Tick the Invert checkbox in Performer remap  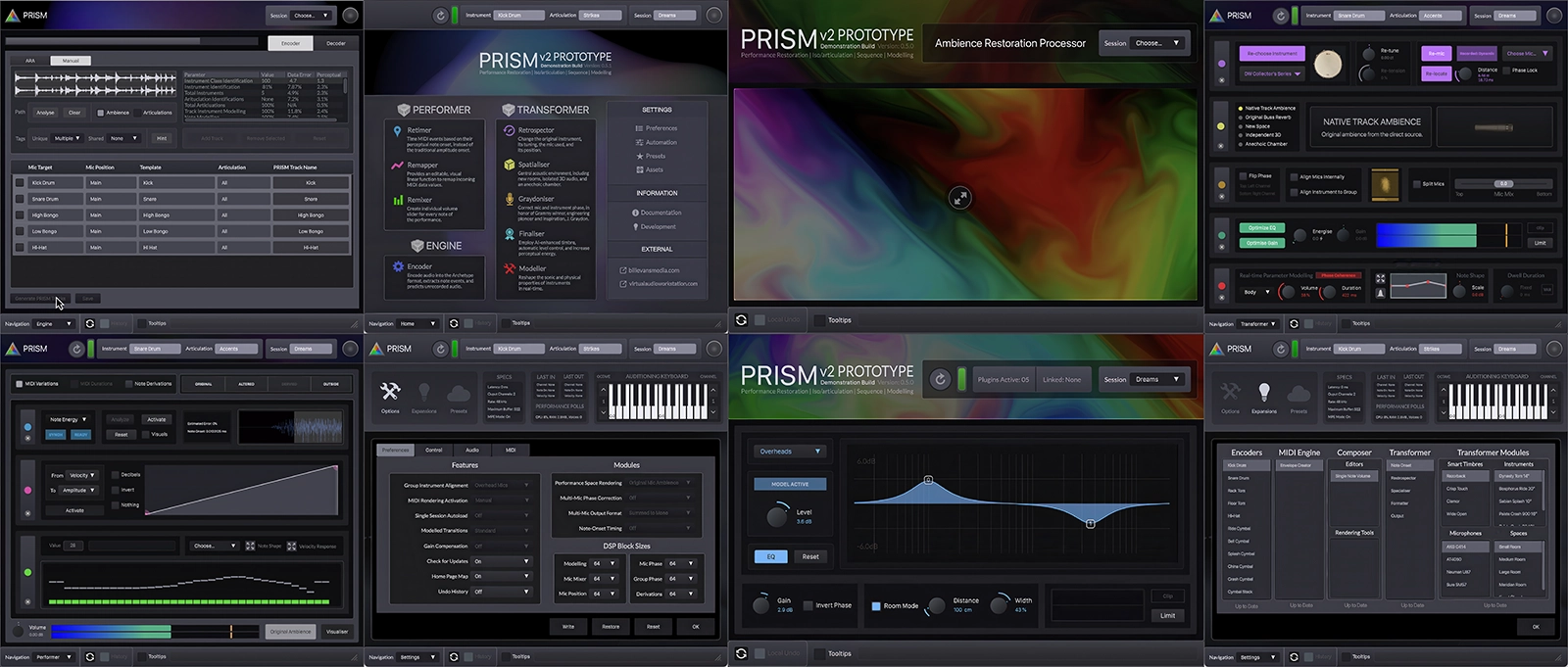pos(116,490)
